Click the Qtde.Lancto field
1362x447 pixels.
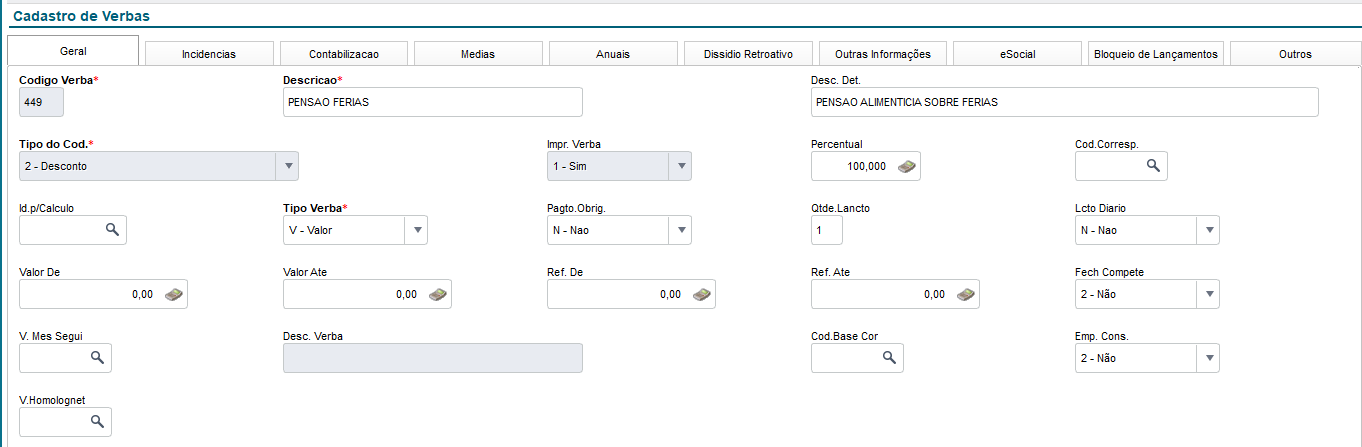coord(827,230)
